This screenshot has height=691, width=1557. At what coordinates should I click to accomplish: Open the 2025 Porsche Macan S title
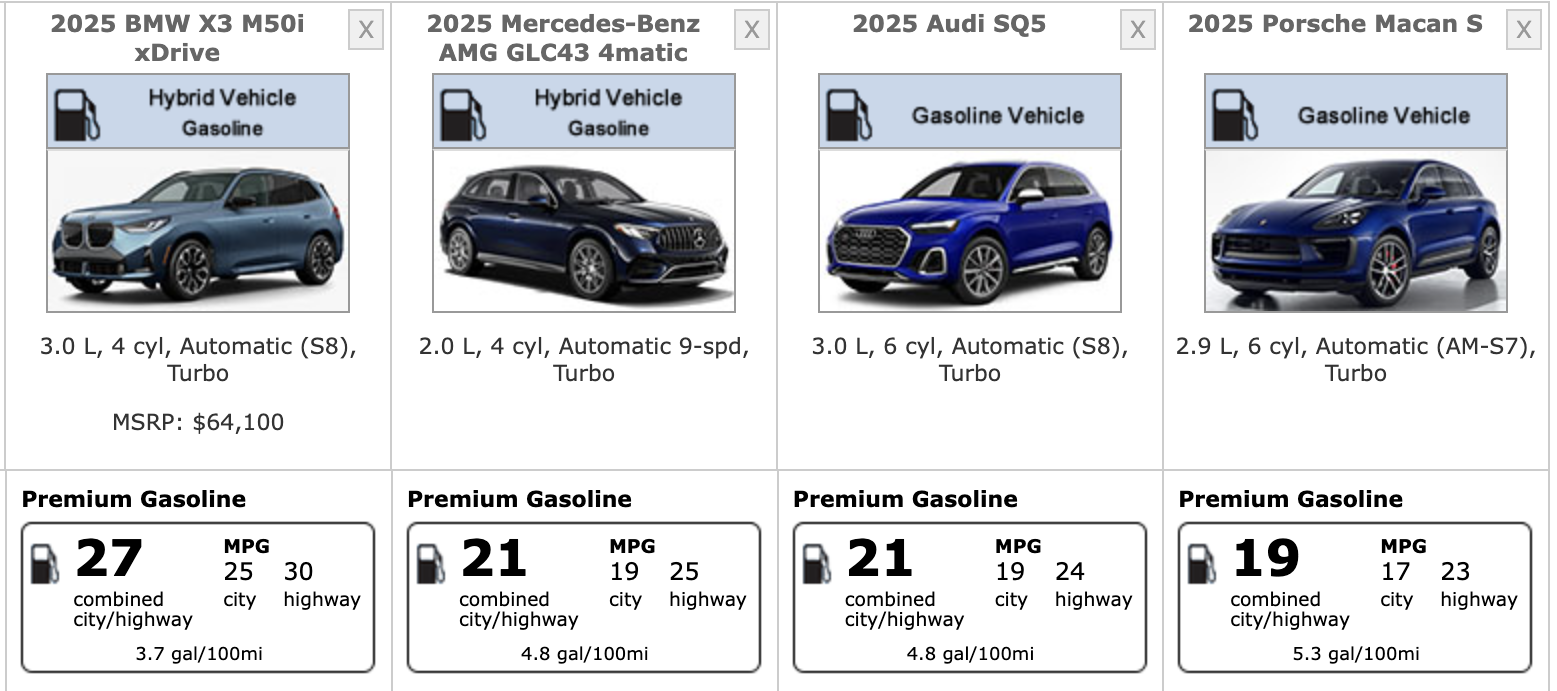(x=1335, y=24)
